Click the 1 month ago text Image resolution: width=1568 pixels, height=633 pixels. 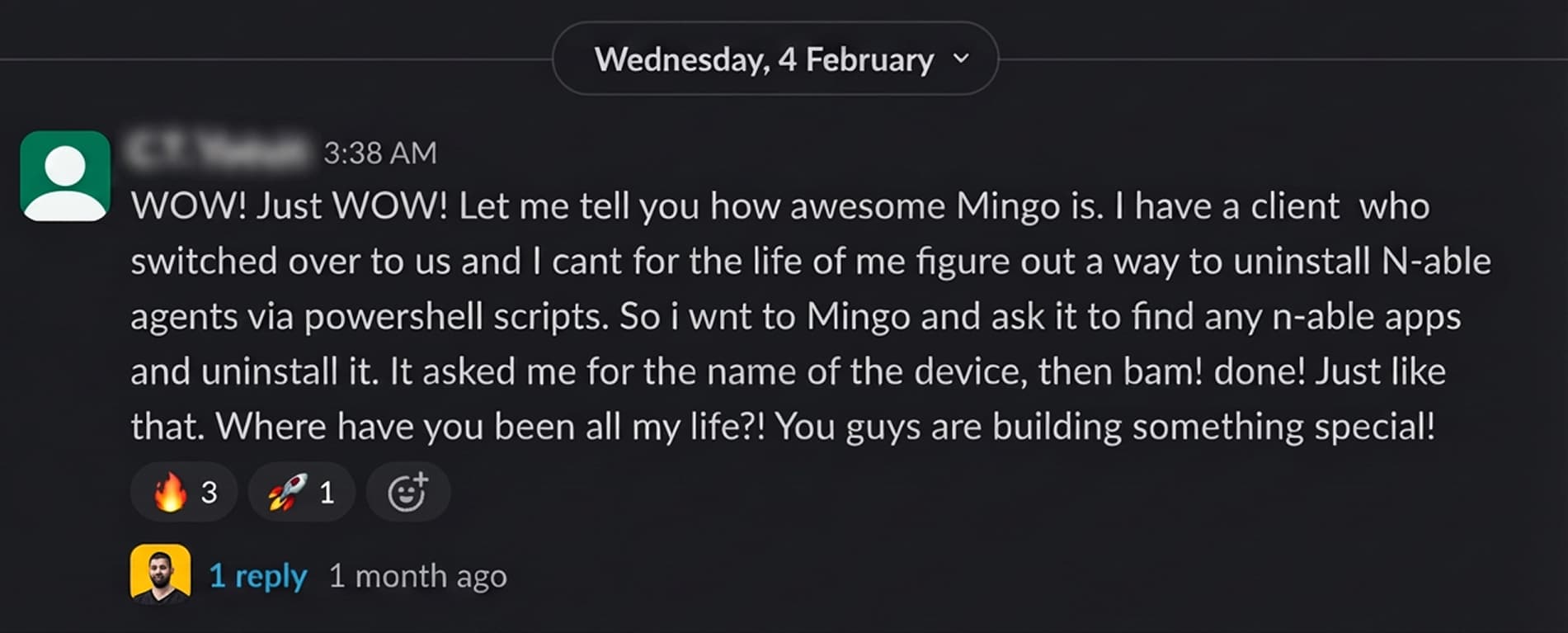417,575
